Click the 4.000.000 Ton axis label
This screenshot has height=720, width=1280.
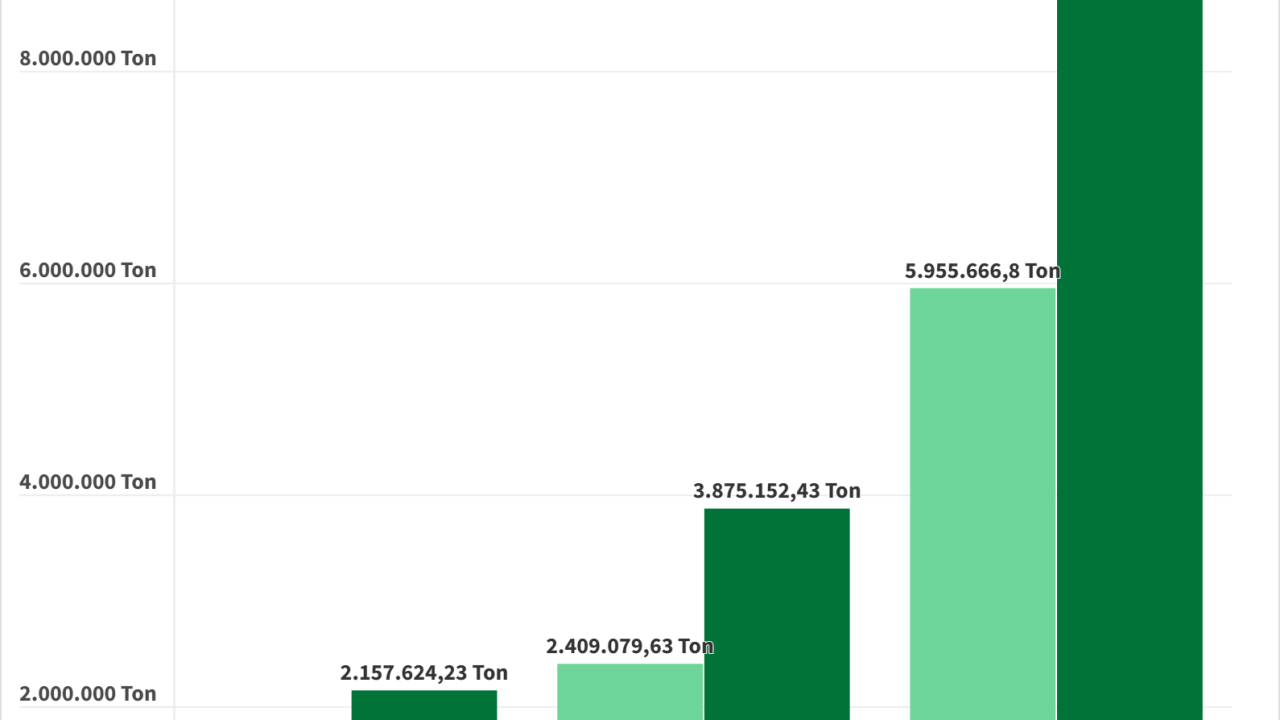(x=88, y=482)
